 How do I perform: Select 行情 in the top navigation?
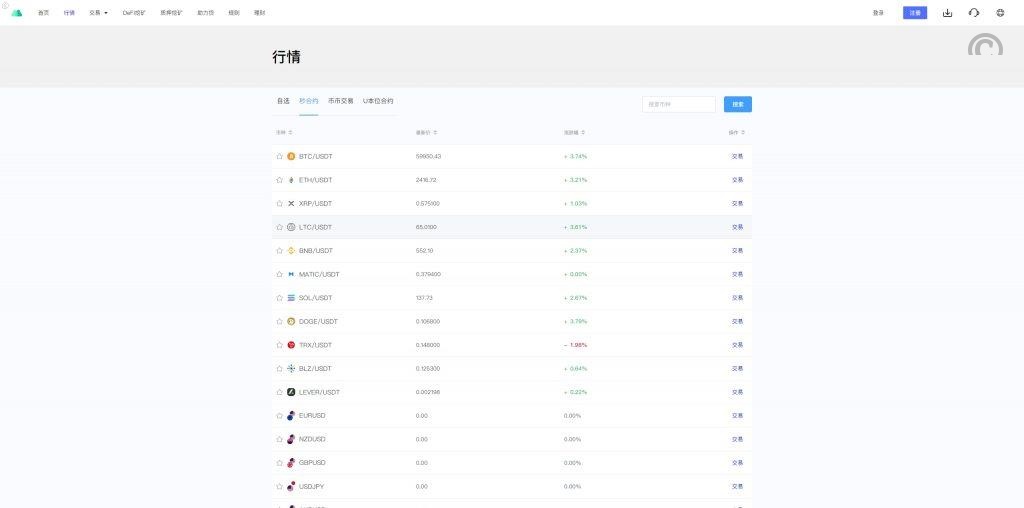point(69,12)
